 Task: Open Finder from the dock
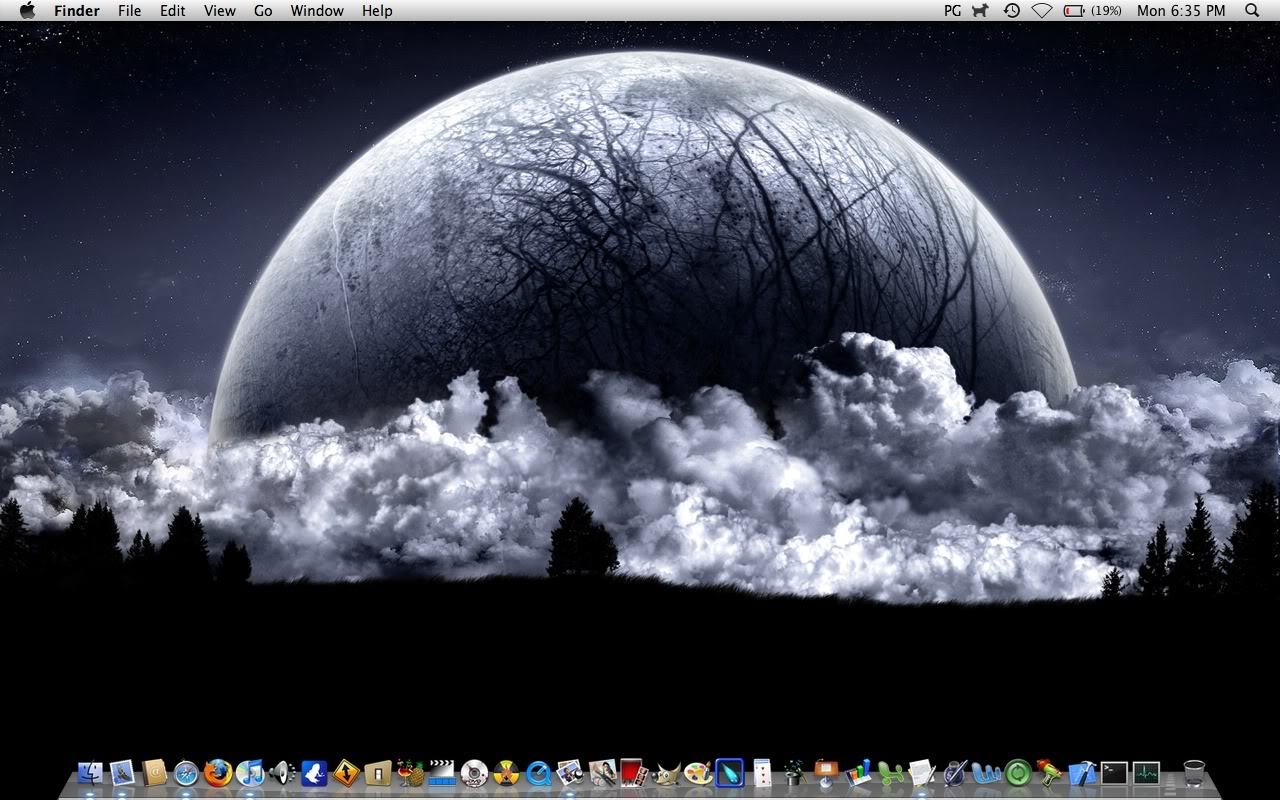tap(90, 772)
